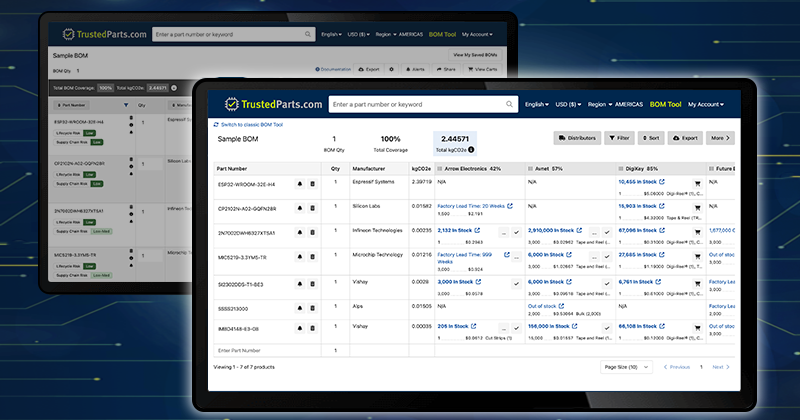Click info icon beside Total kgCO2e in front screen

pyautogui.click(x=471, y=150)
